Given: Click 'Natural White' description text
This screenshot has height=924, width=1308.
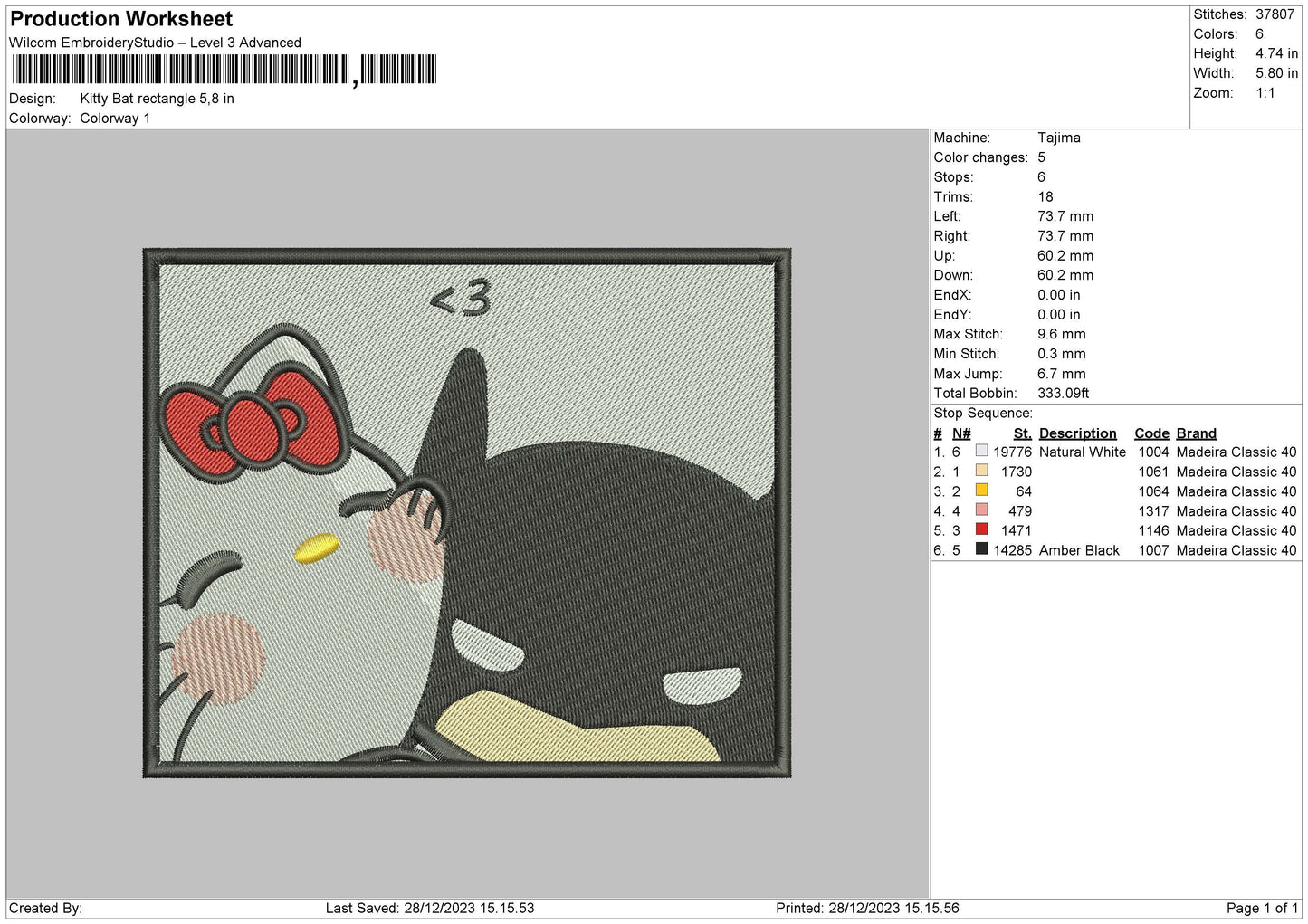Looking at the screenshot, I should pos(1083,452).
